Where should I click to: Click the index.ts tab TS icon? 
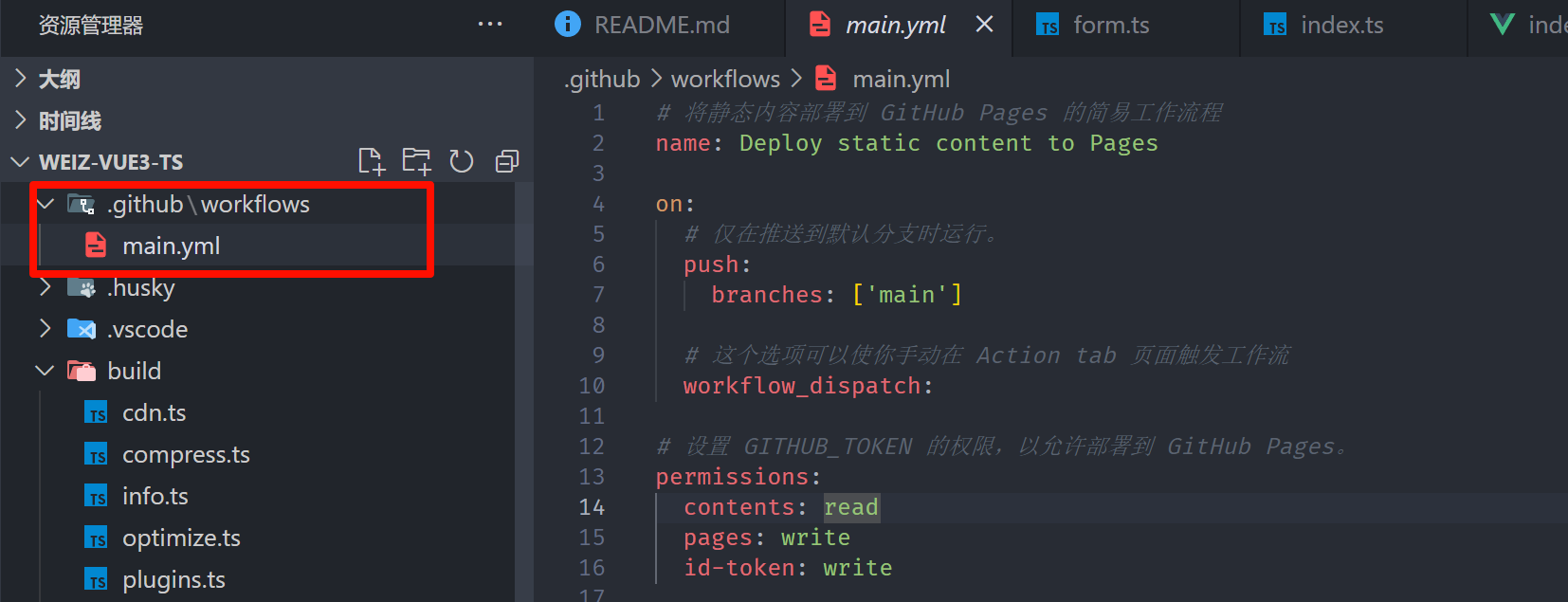1275,25
